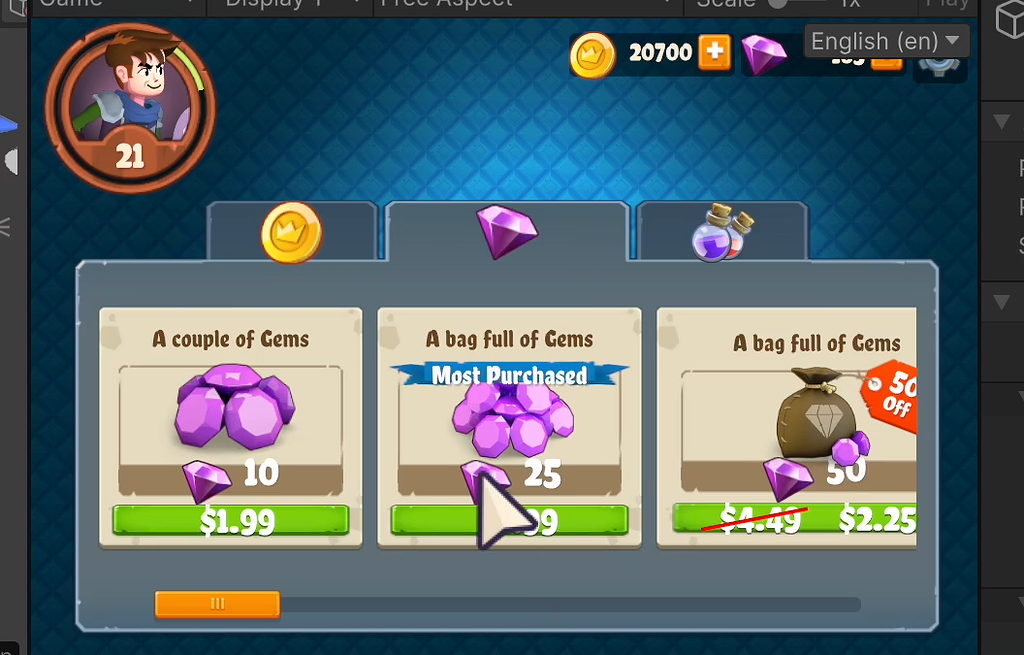The height and width of the screenshot is (655, 1024).
Task: Click the 3D cube icon at top right
Action: (1010, 19)
